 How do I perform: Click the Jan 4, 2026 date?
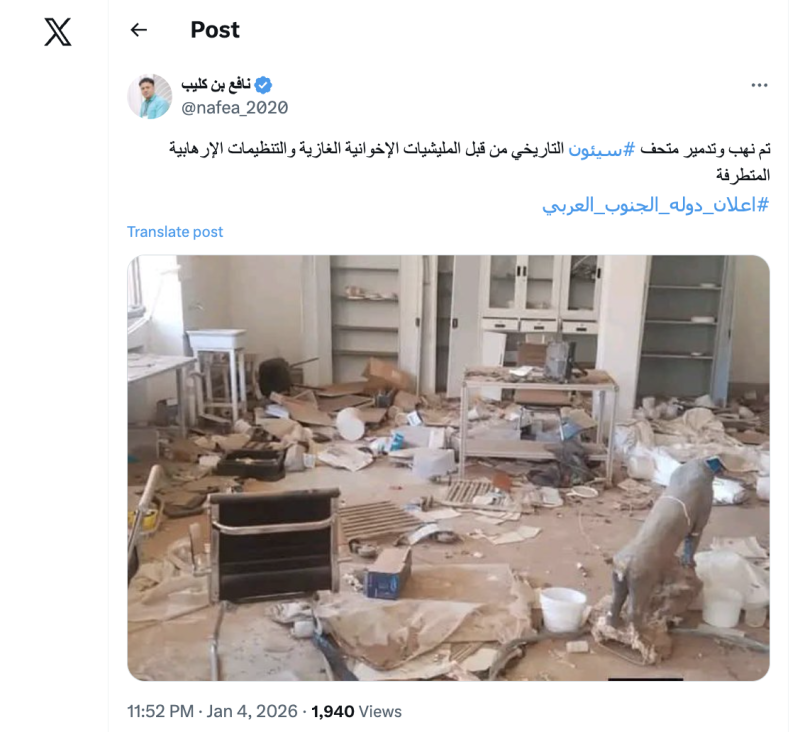252,711
